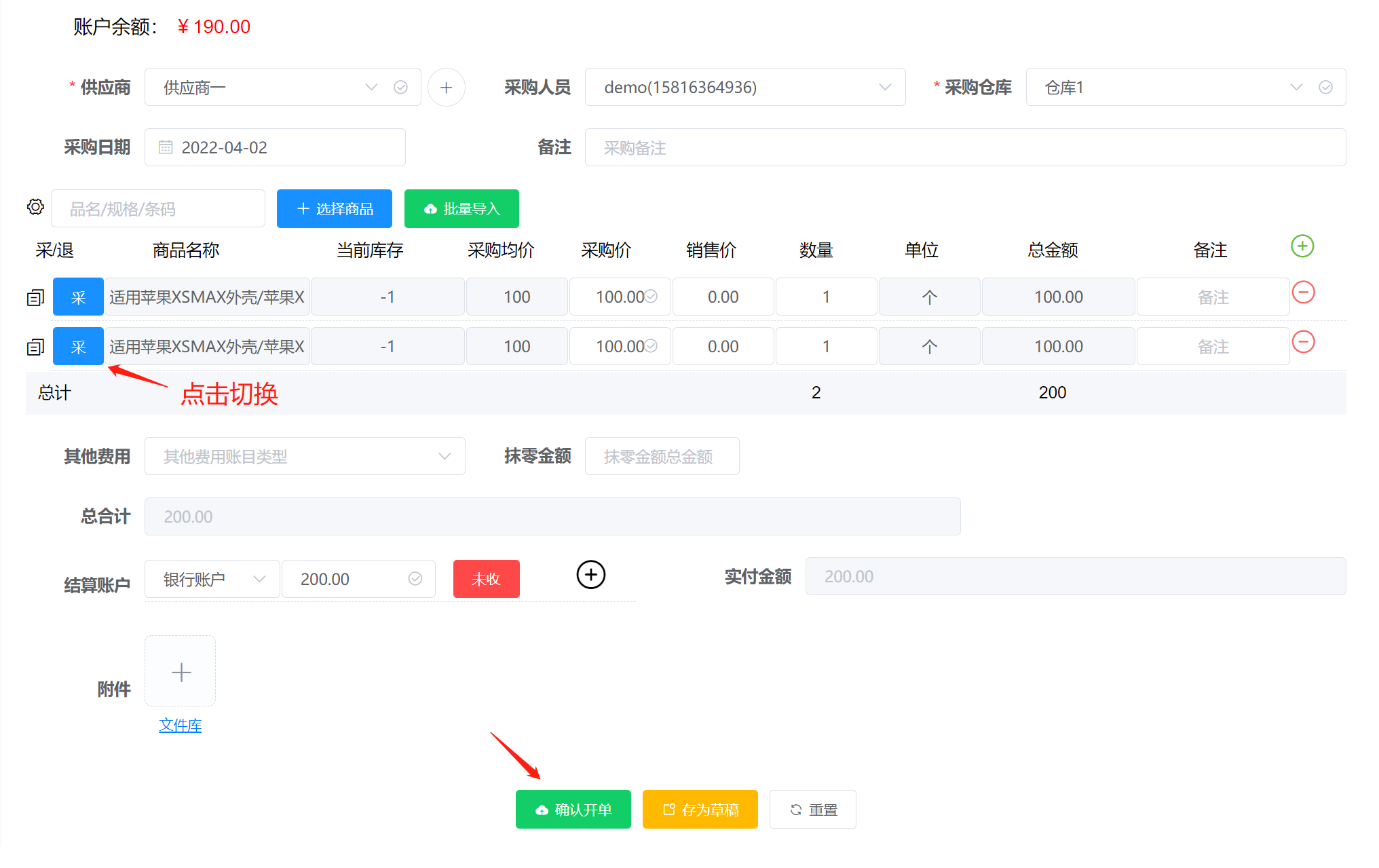
Task: Click the second row sale price 0.00 field
Action: pyautogui.click(x=723, y=346)
